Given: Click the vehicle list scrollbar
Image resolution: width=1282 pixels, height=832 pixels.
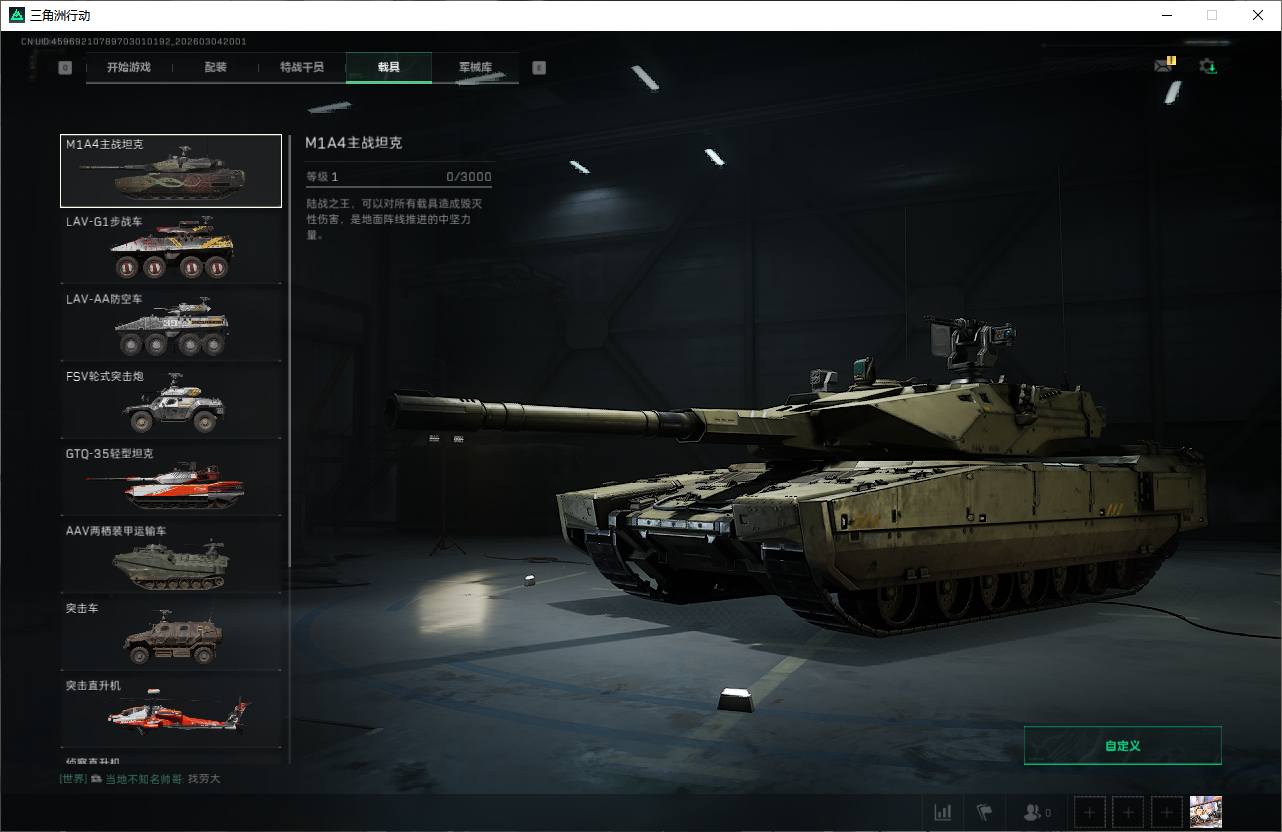Looking at the screenshot, I should pos(290,350).
